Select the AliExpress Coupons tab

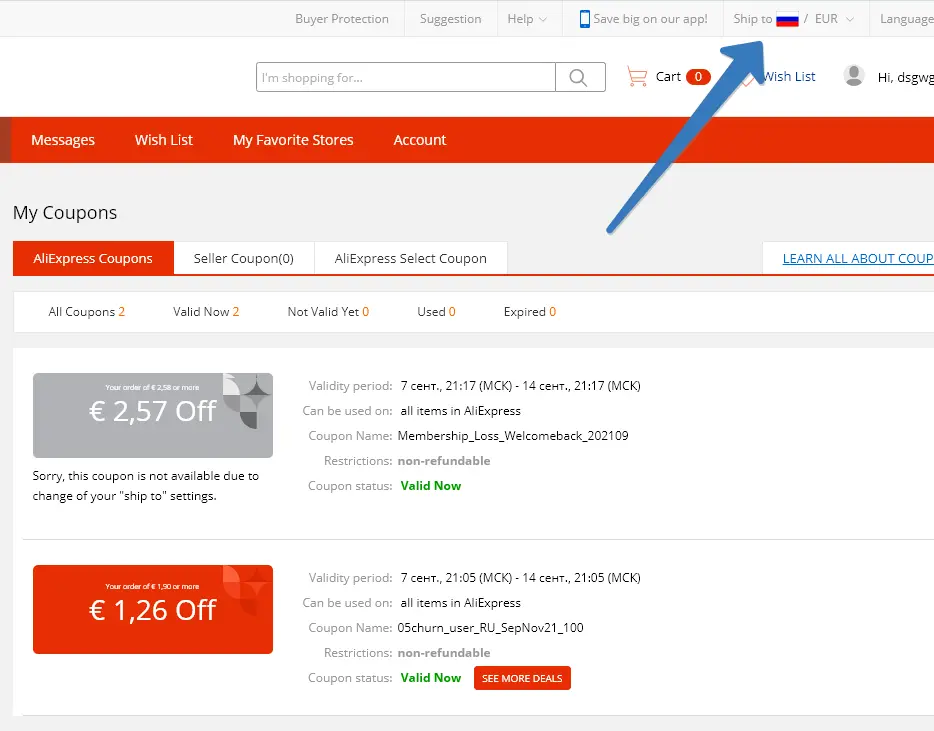93,258
